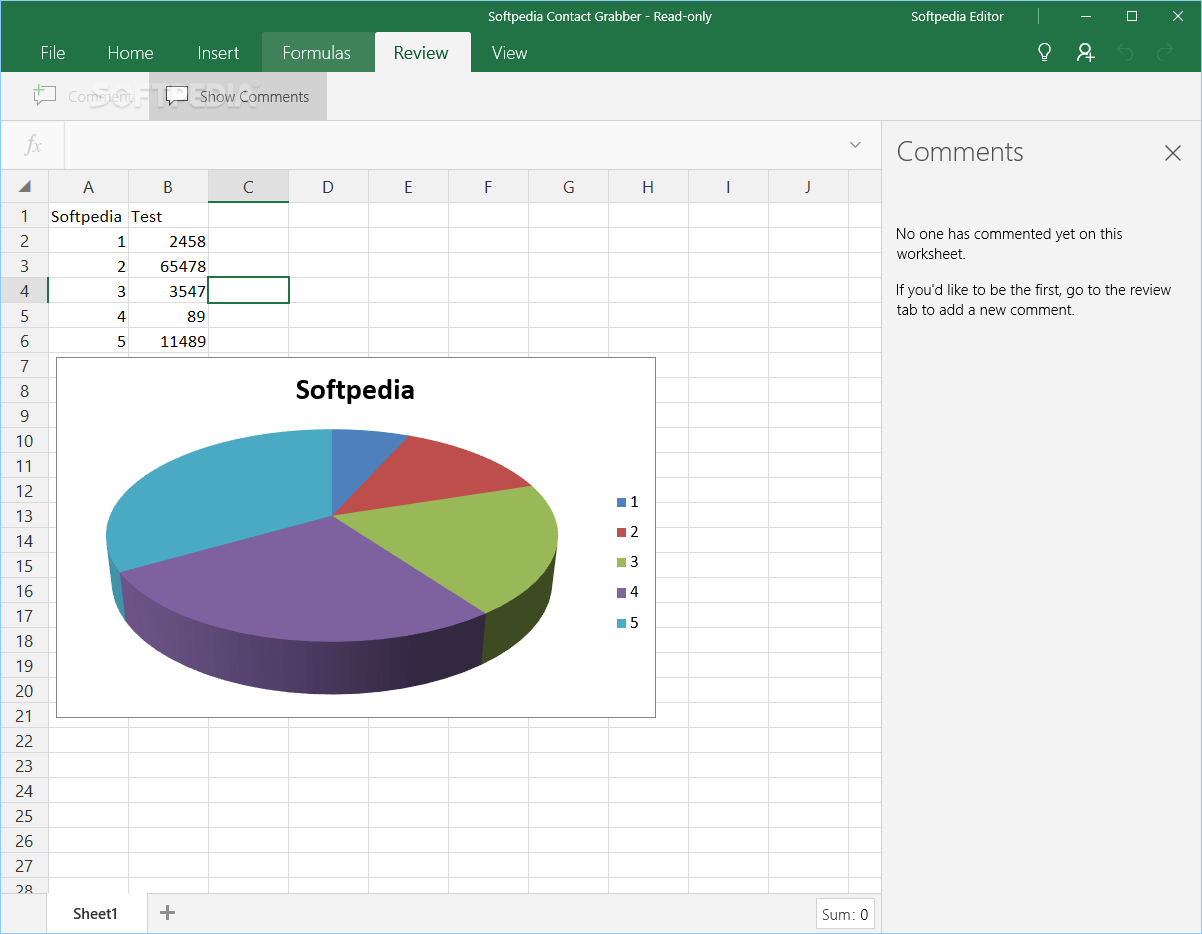Select the Review tab

[x=421, y=53]
